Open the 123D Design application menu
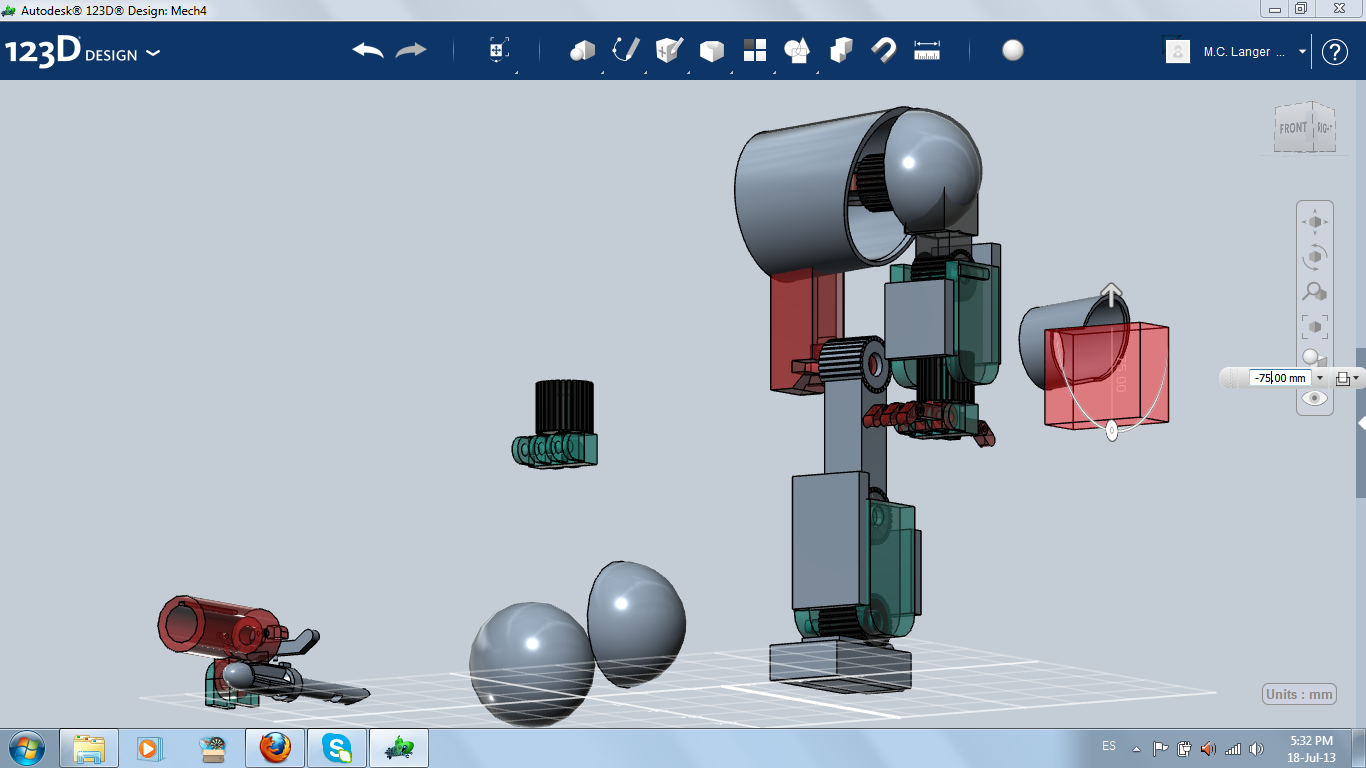Viewport: 1366px width, 768px height. point(83,52)
